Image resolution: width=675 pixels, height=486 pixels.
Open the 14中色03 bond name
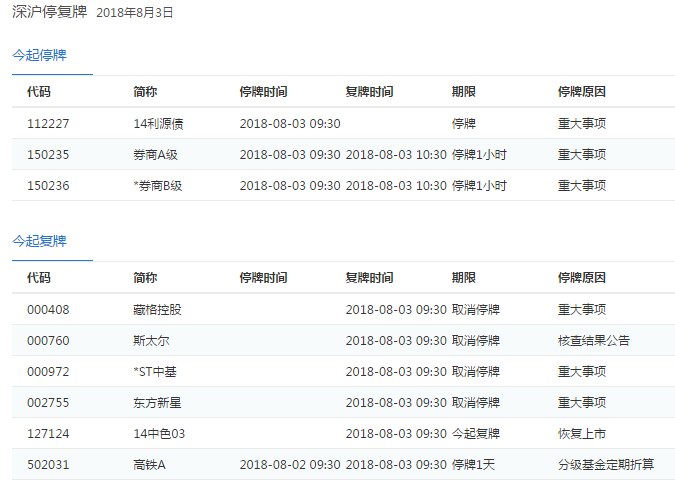pos(159,434)
